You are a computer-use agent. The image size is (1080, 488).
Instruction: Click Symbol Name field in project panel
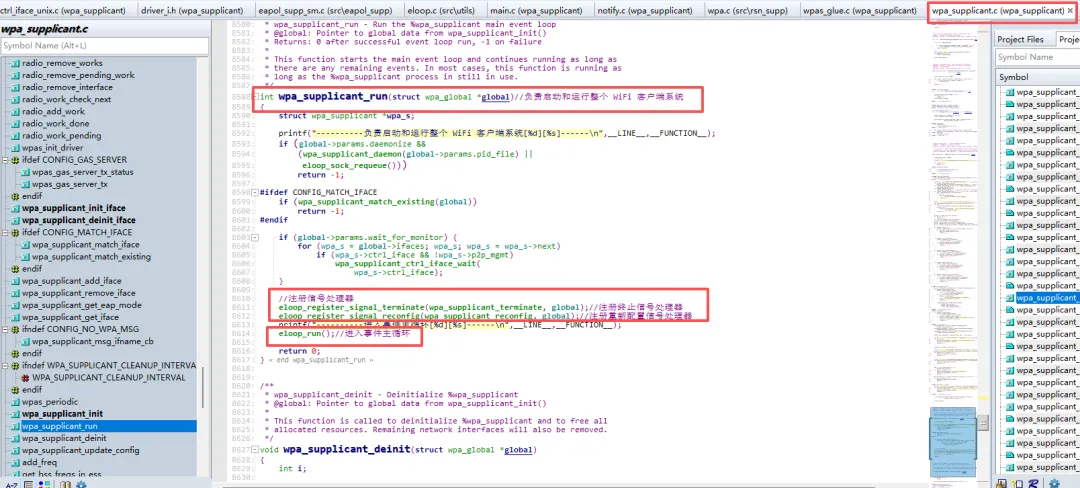tap(1037, 57)
